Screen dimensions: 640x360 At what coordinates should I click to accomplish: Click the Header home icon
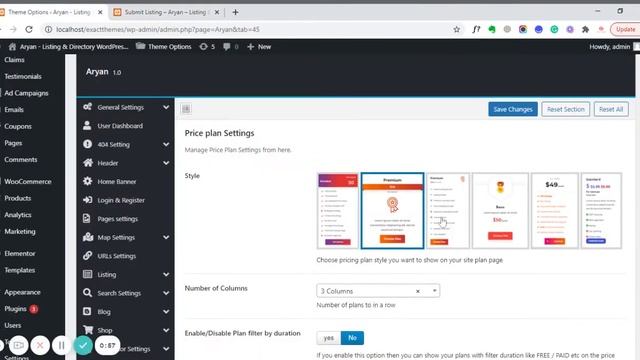[x=88, y=162]
